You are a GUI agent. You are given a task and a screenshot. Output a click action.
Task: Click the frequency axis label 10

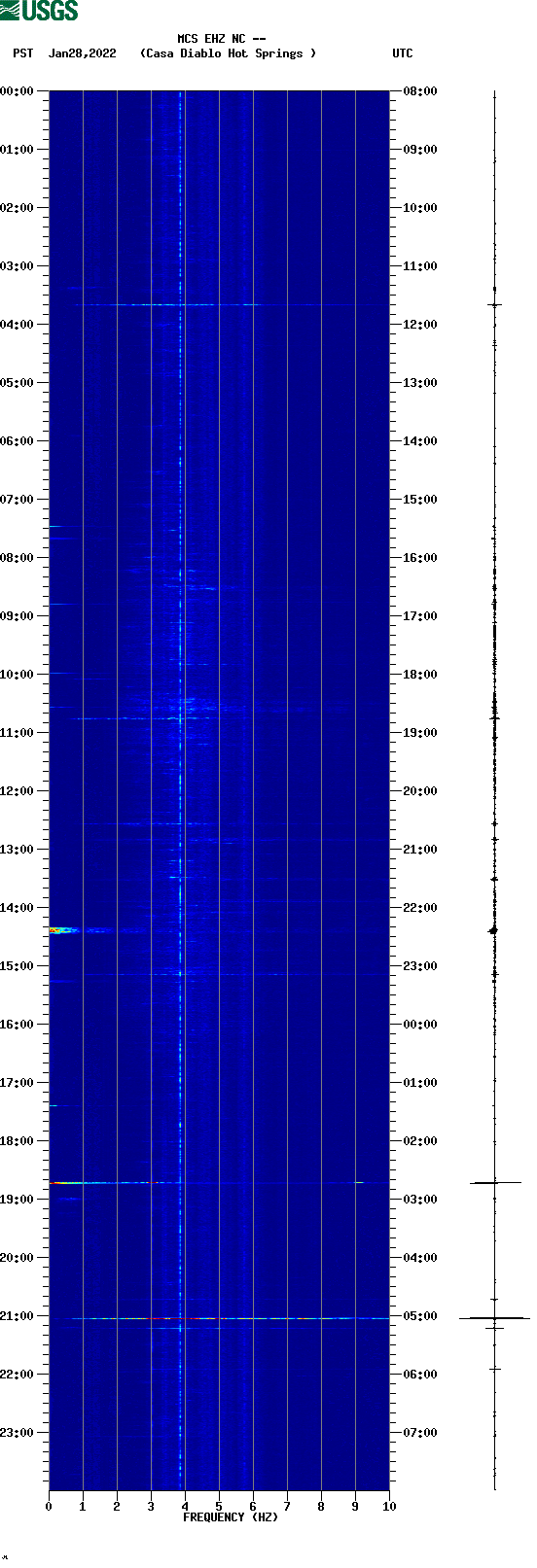click(x=389, y=1507)
